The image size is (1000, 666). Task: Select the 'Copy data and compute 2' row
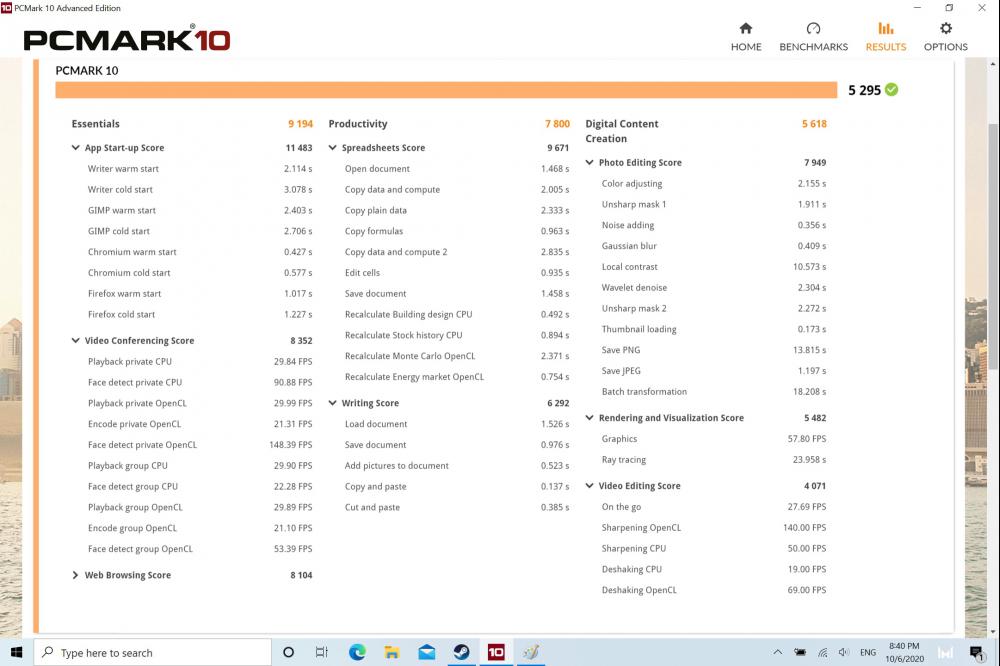(x=457, y=252)
